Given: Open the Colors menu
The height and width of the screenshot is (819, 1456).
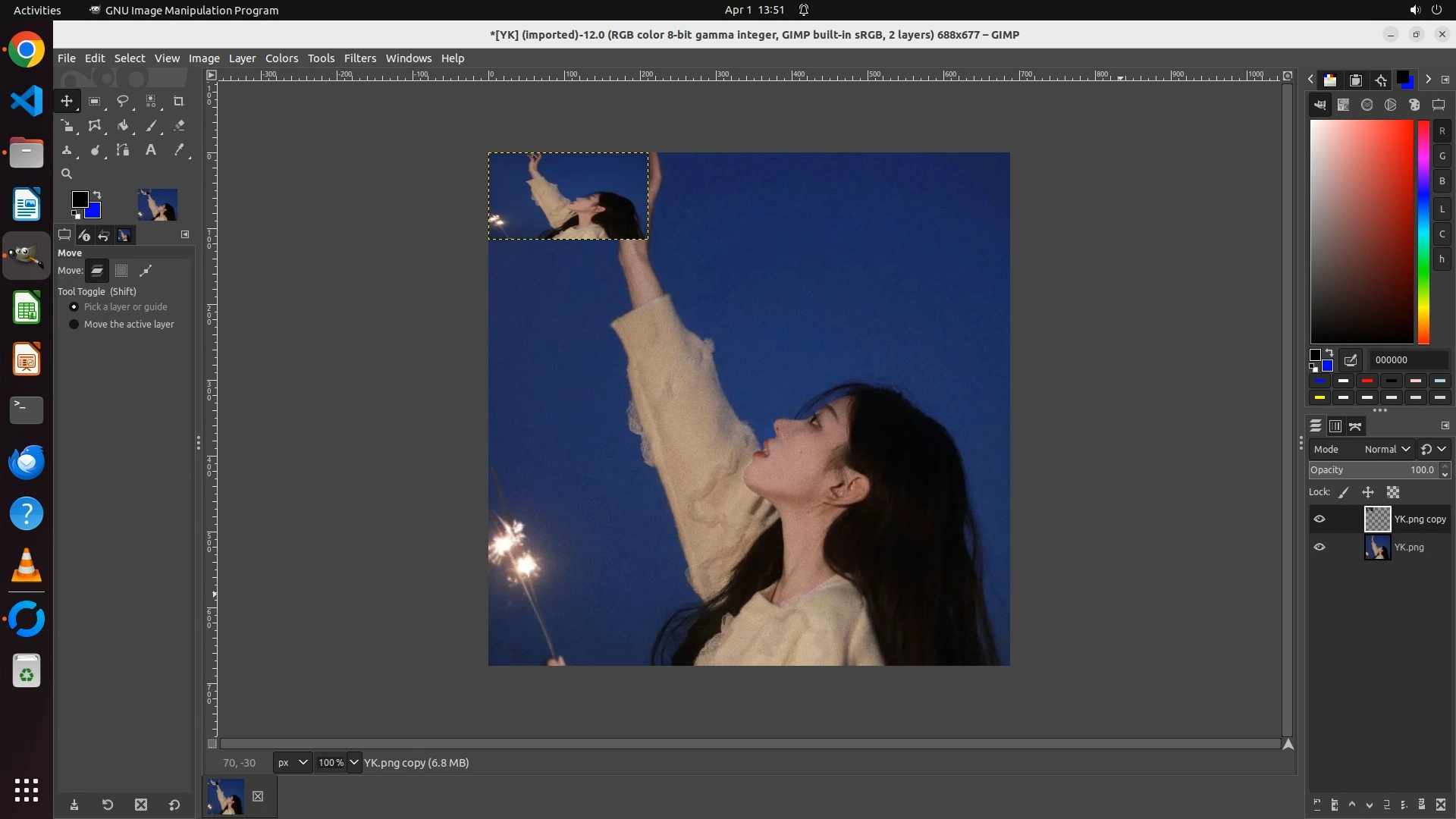Looking at the screenshot, I should tap(281, 58).
